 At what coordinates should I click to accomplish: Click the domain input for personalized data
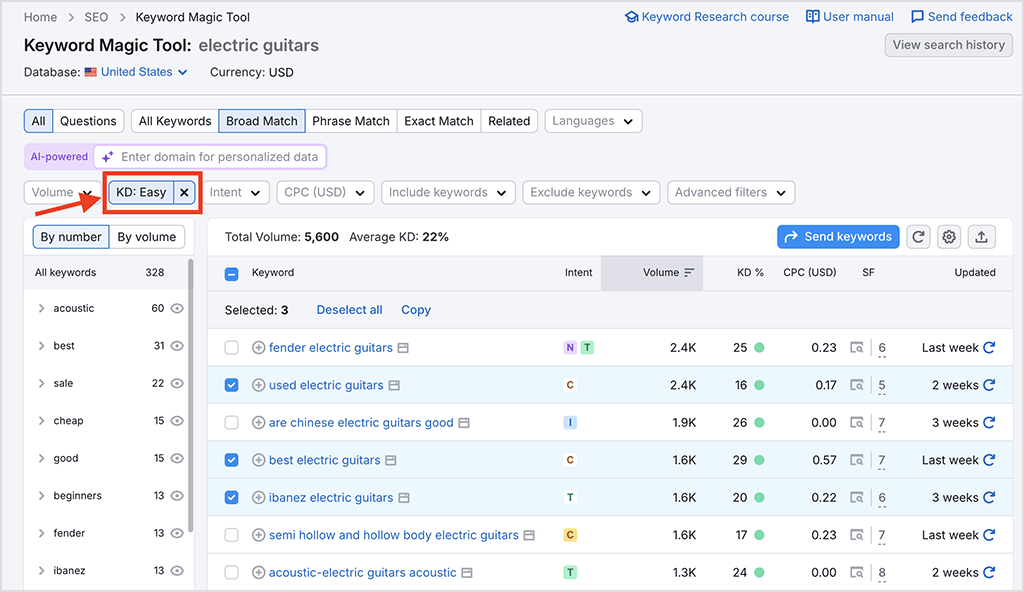[x=210, y=157]
